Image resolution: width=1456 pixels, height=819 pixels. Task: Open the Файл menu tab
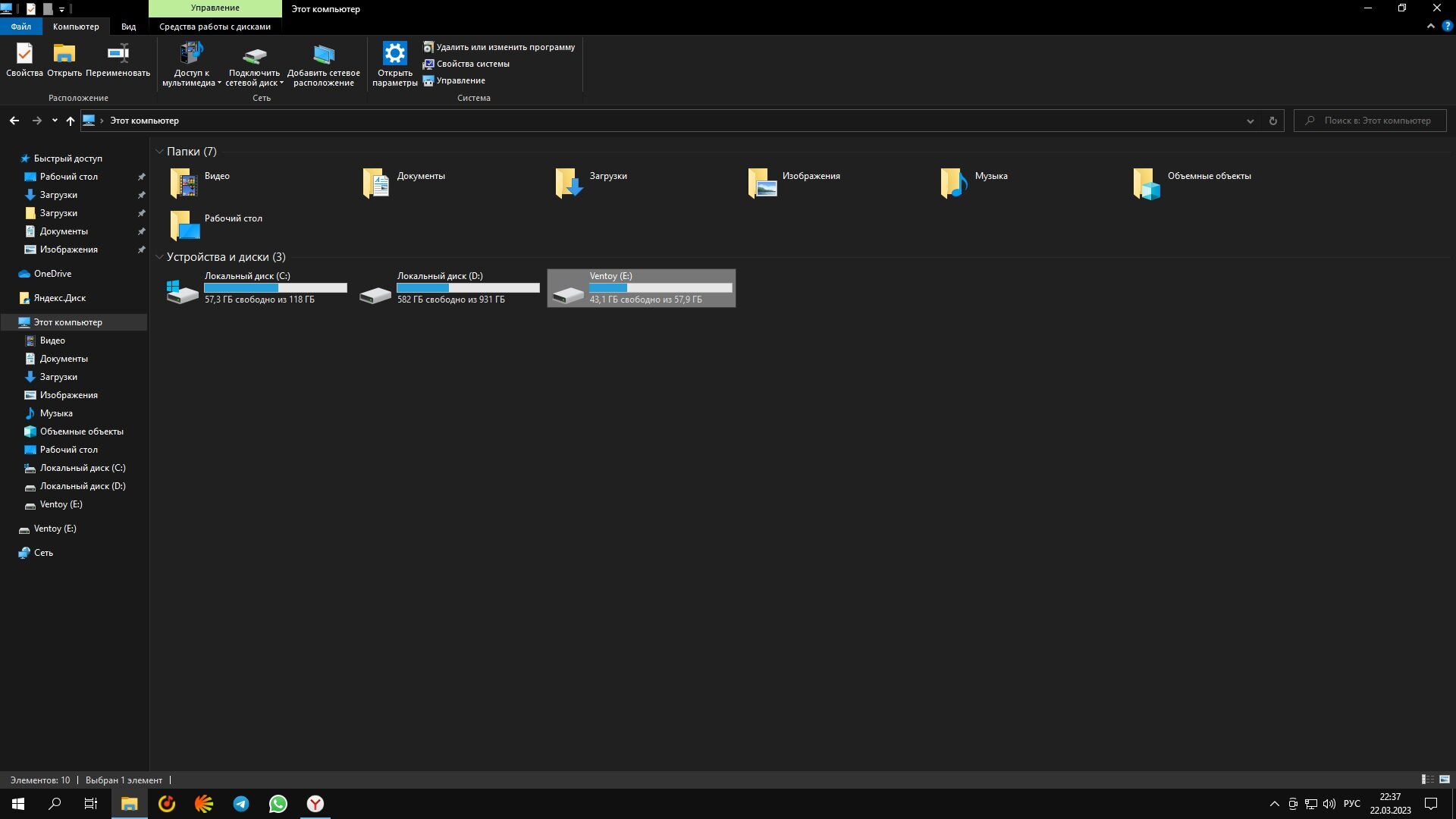(21, 27)
